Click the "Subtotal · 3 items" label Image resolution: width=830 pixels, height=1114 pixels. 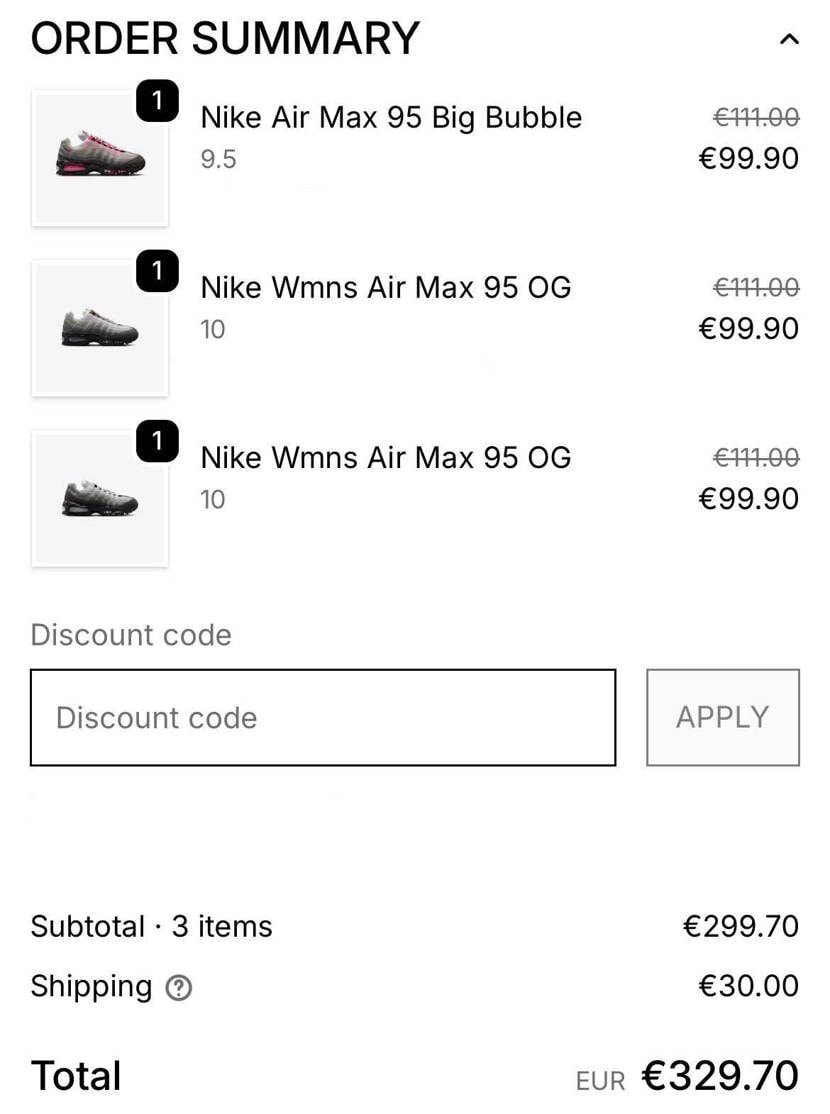pos(151,926)
